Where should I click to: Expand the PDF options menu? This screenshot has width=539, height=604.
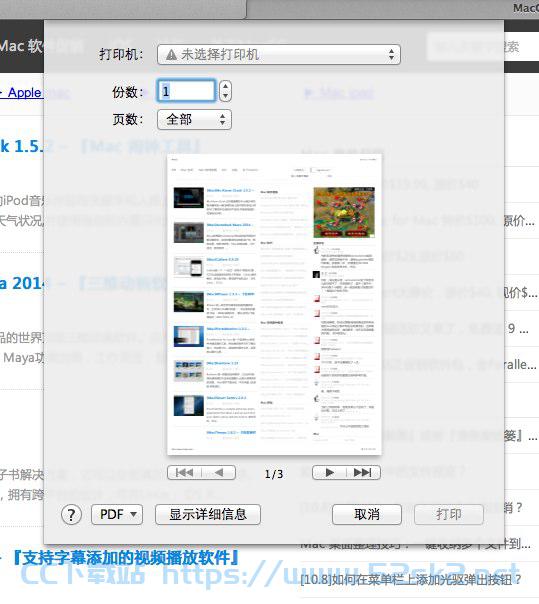[x=117, y=515]
